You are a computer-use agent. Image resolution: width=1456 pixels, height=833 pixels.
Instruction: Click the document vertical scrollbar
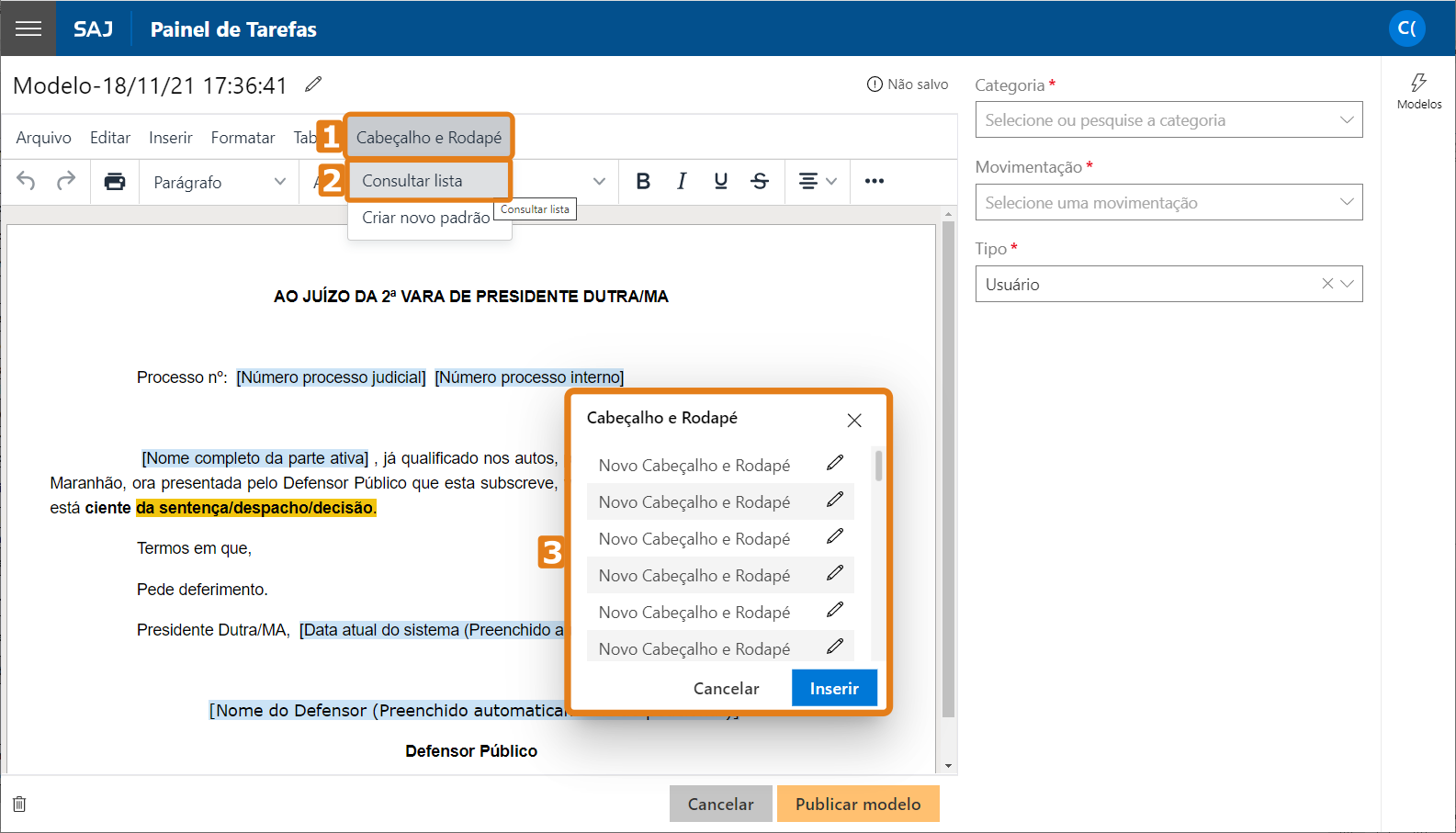949,468
